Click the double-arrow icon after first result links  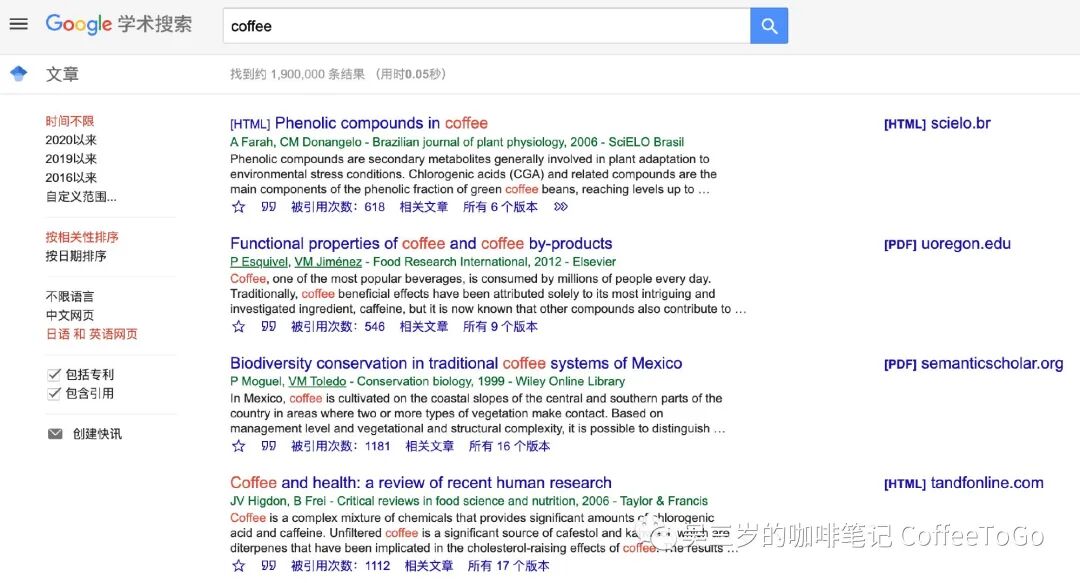tap(561, 207)
